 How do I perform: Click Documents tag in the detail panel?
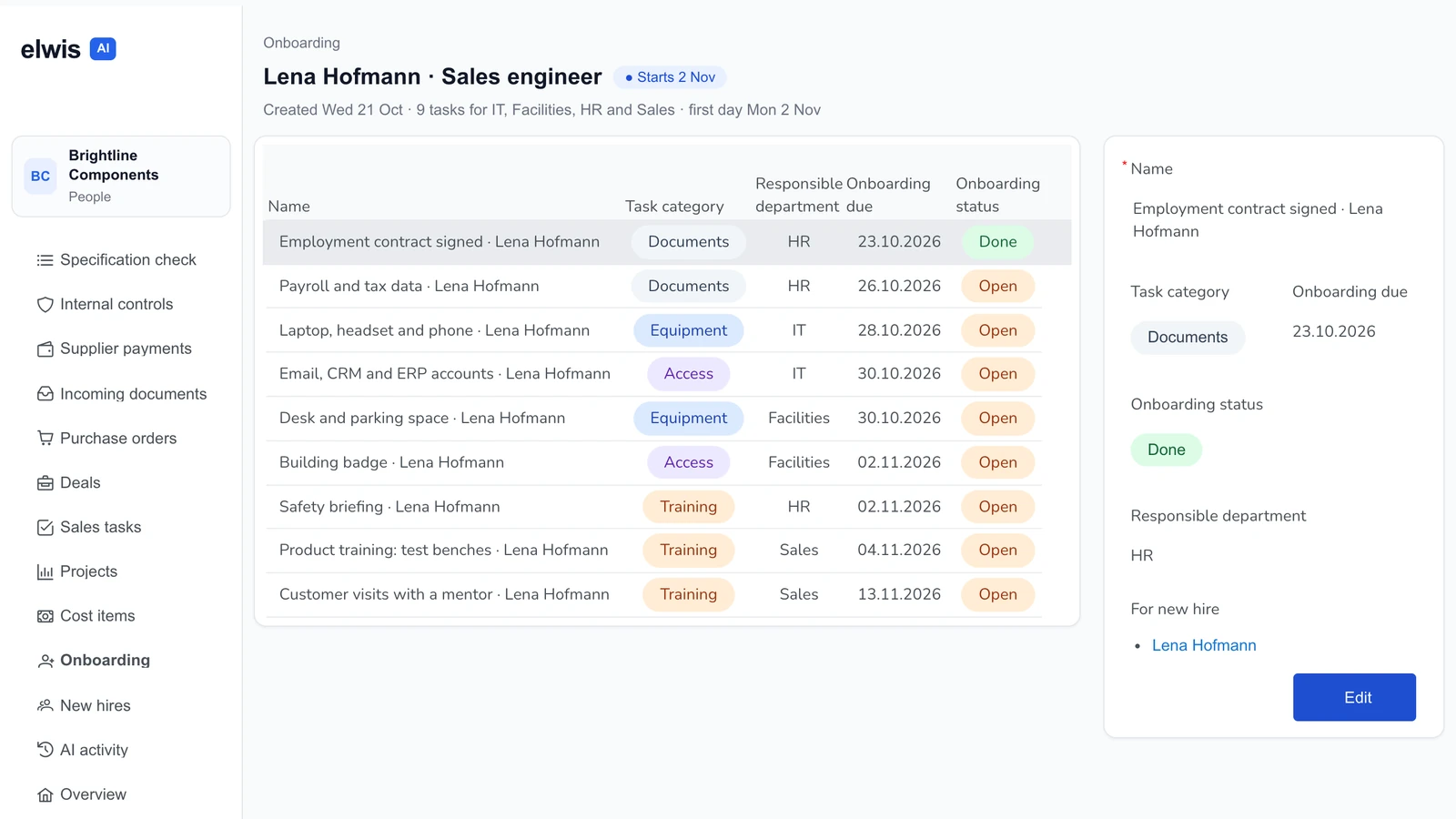[1188, 338]
